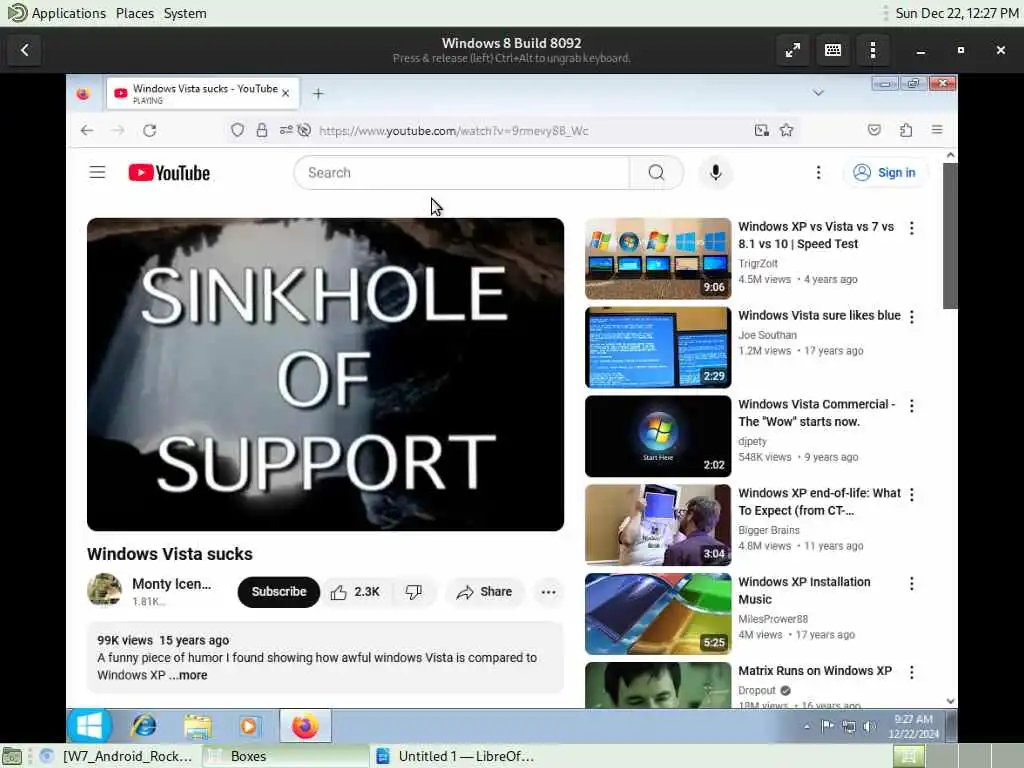
Task: Like the video
Action: 356,592
